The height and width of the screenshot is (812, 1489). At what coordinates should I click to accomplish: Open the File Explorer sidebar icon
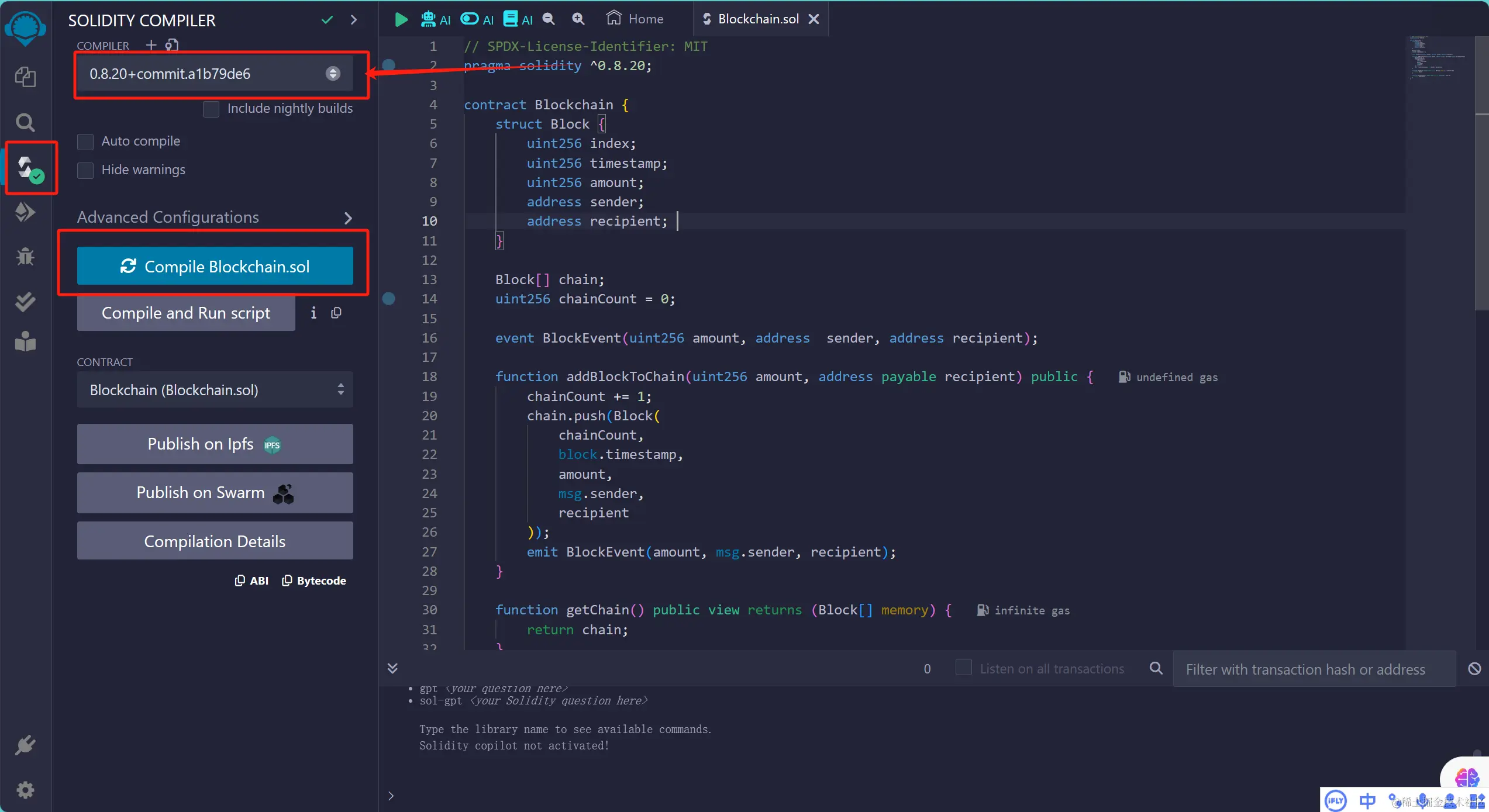25,77
